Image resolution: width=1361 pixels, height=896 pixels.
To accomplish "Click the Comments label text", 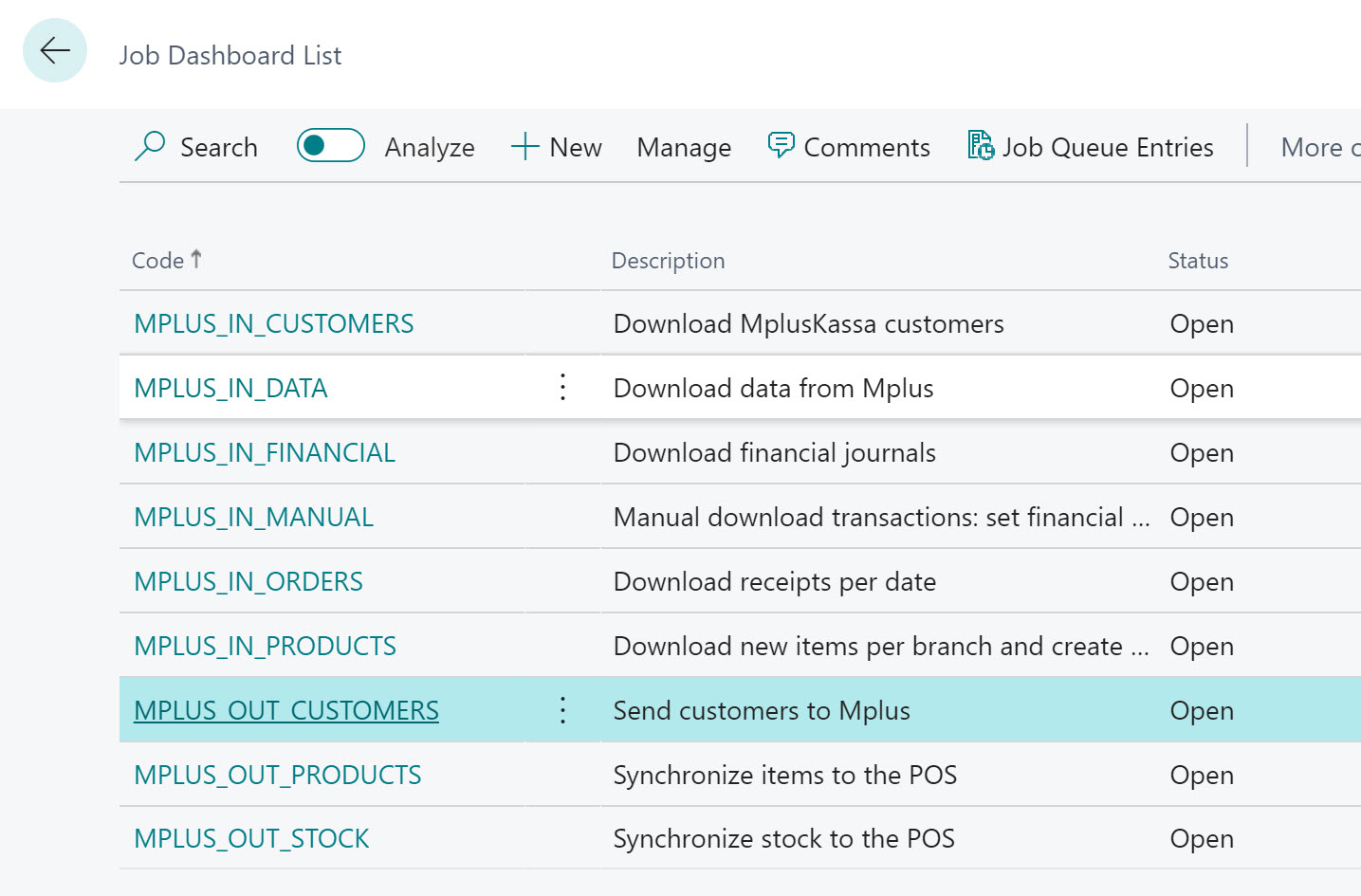I will 867,147.
